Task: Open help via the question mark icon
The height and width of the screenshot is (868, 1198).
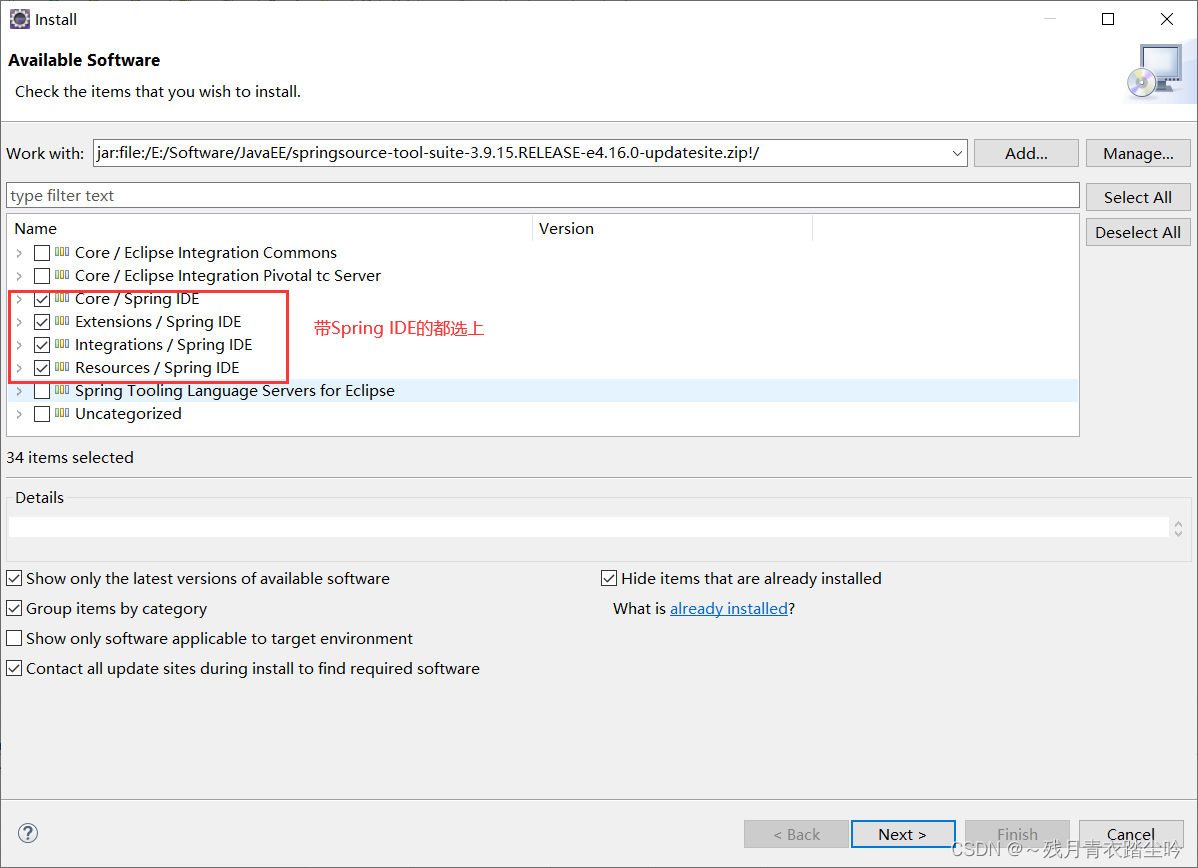Action: 27,833
